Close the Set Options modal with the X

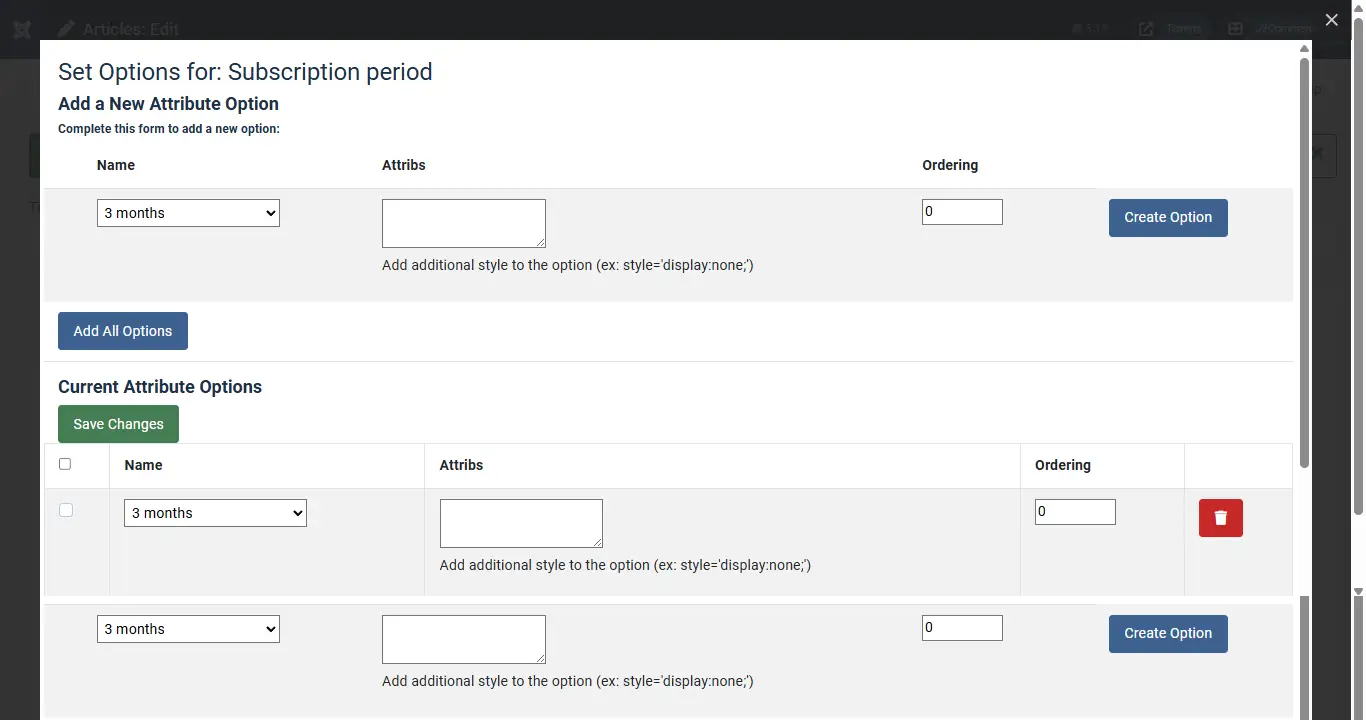point(1331,20)
